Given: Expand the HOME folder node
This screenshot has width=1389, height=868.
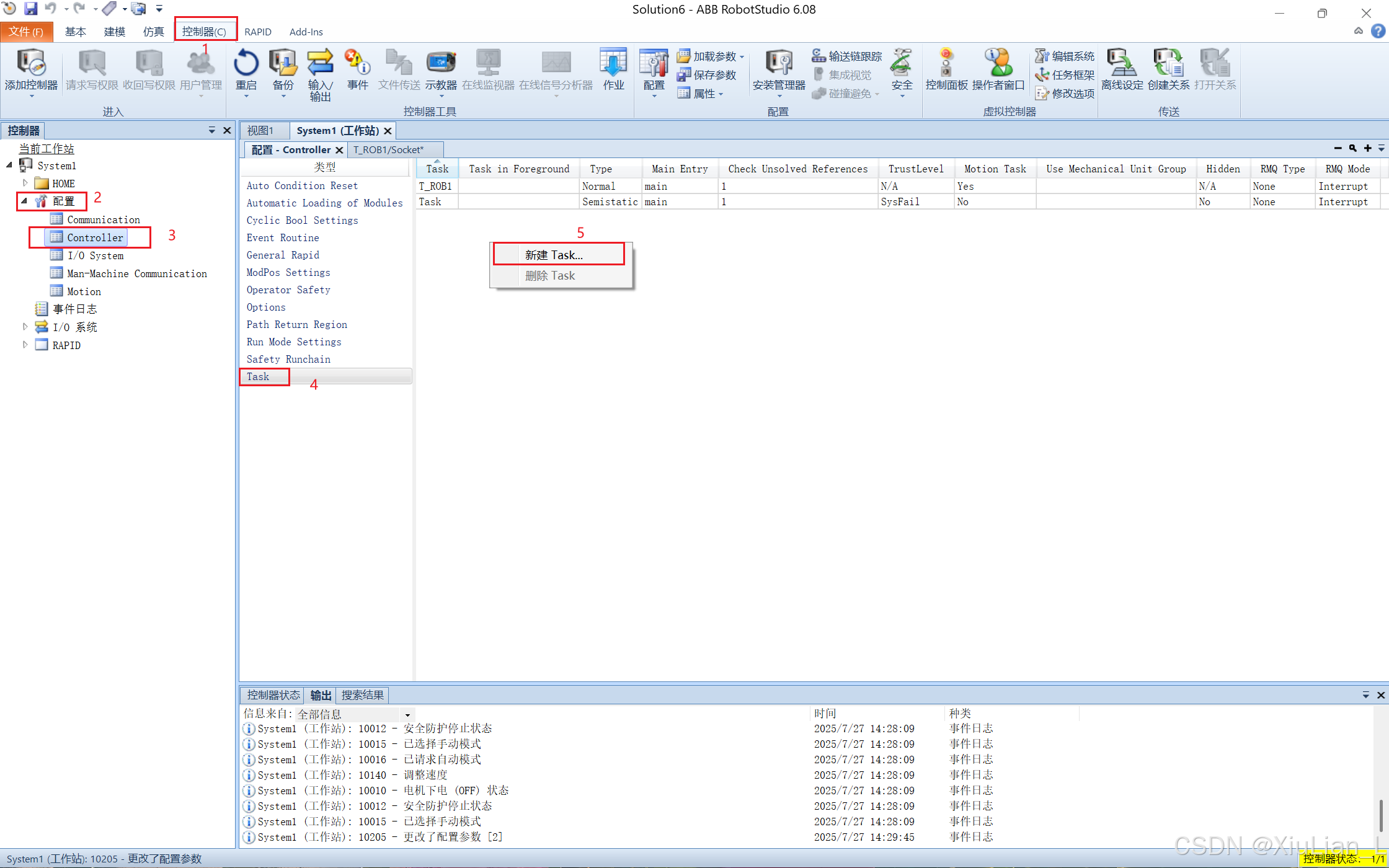Looking at the screenshot, I should pos(25,184).
